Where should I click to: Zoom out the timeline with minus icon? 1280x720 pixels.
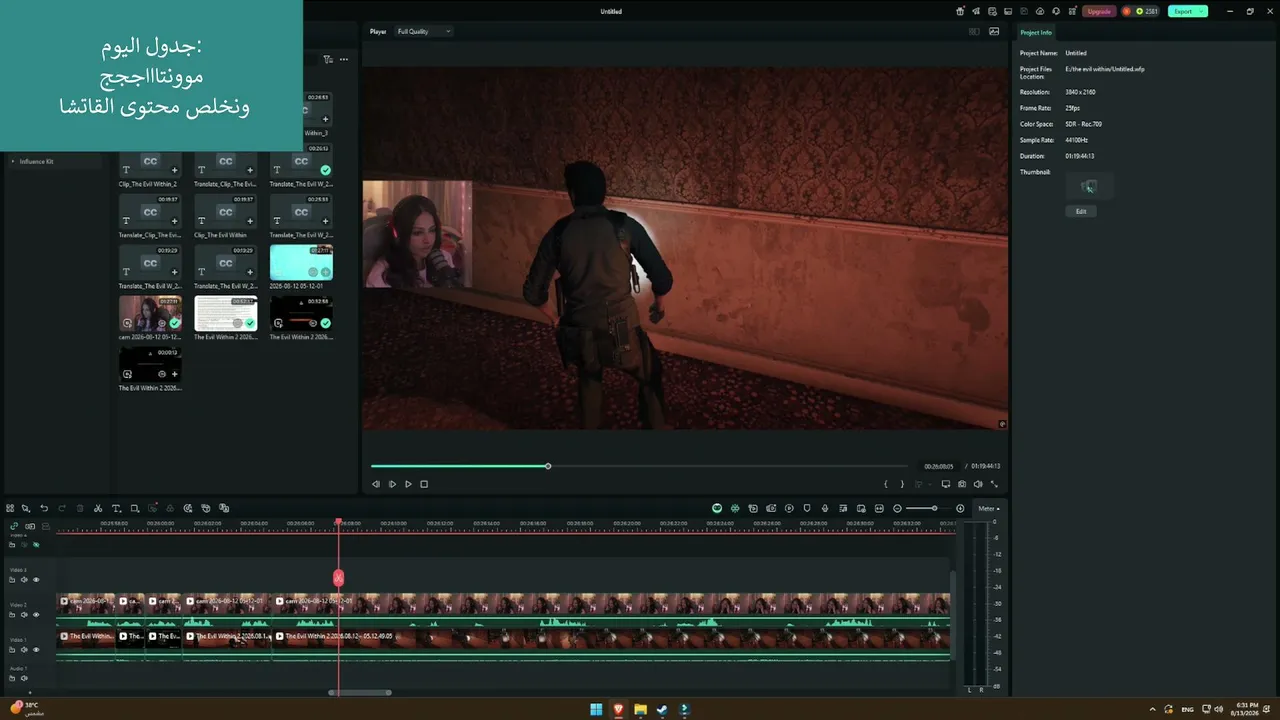click(897, 508)
